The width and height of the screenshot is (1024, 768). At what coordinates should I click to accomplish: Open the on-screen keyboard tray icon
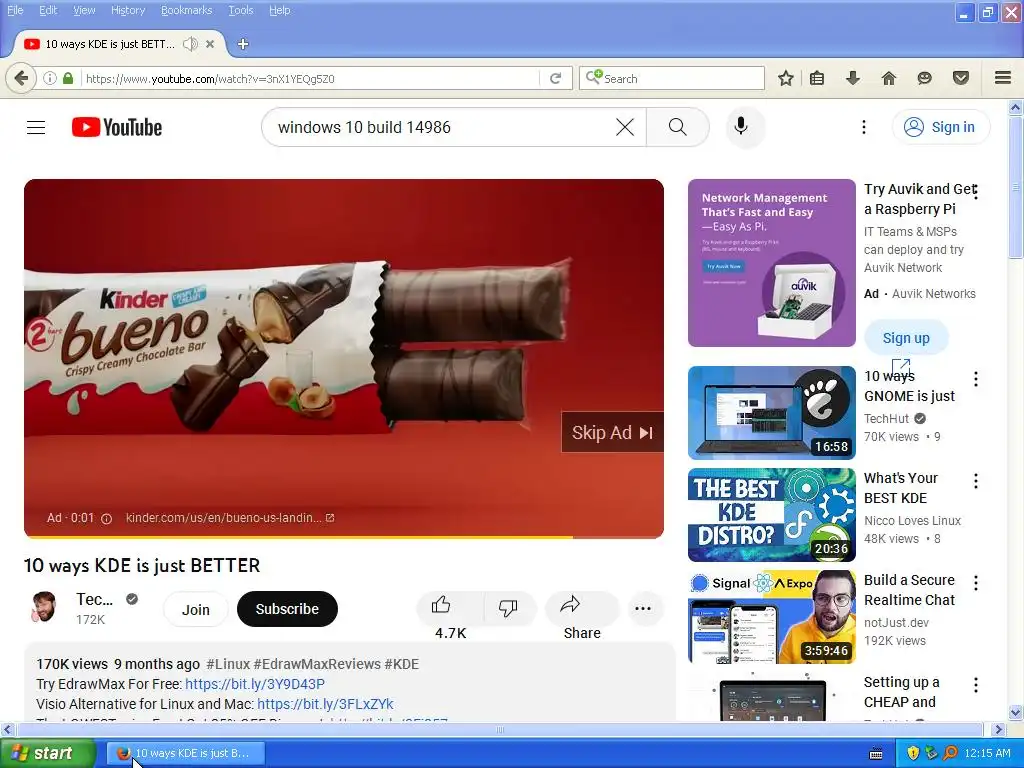876,753
